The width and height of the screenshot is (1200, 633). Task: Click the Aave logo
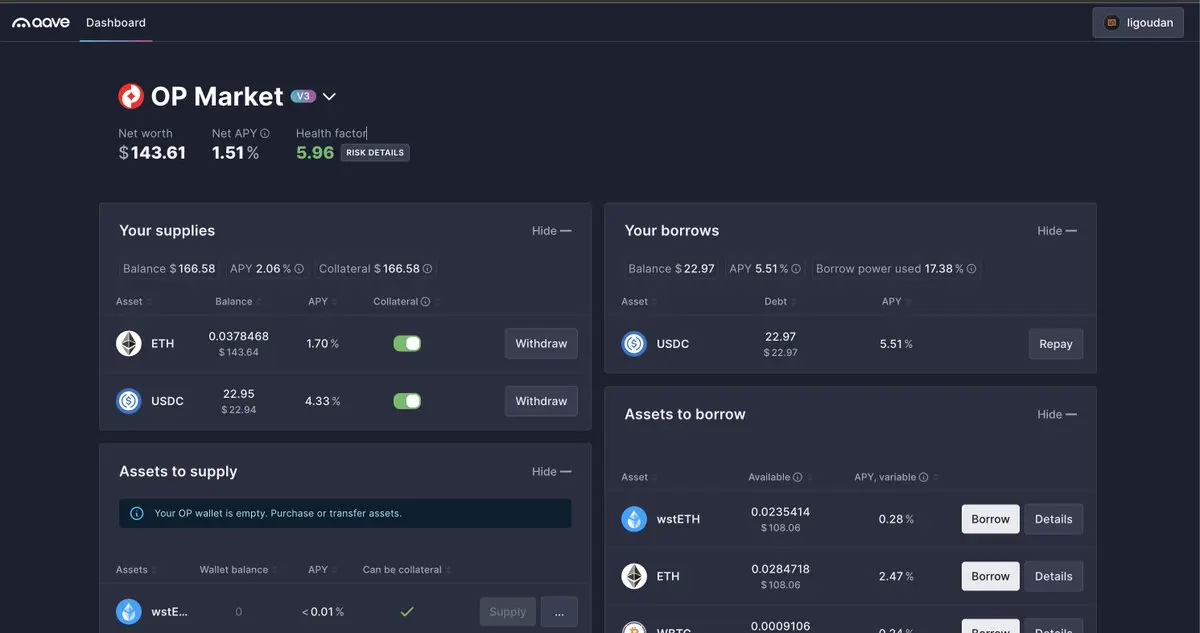[41, 22]
